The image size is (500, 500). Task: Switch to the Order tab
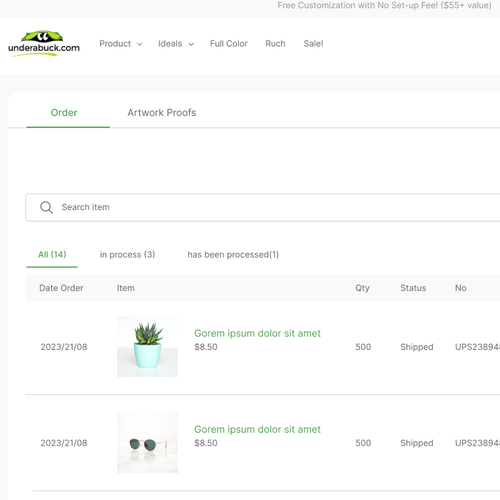tap(64, 113)
